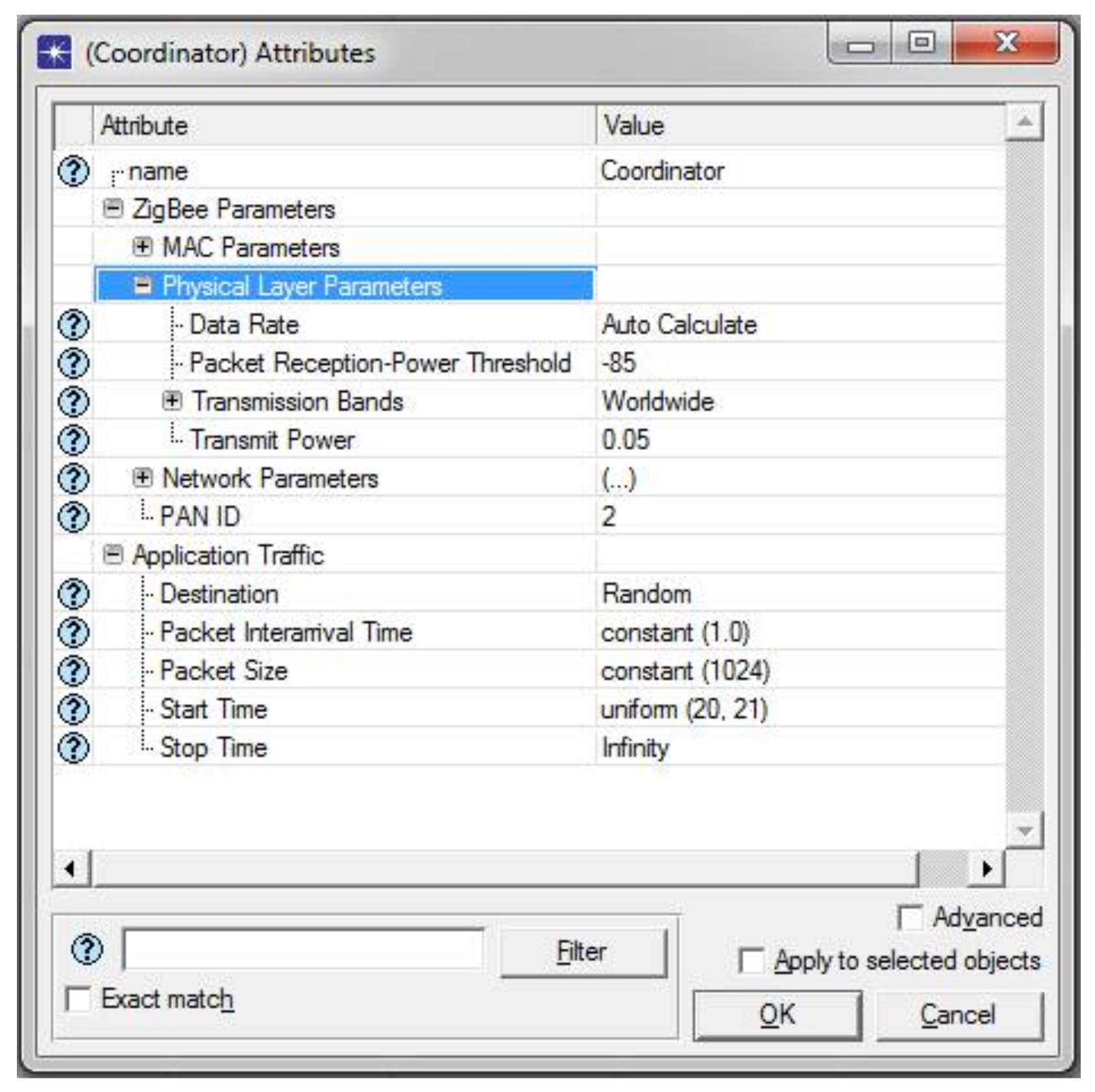1095x1092 pixels.
Task: Click help icon next to filter field
Action: click(87, 950)
